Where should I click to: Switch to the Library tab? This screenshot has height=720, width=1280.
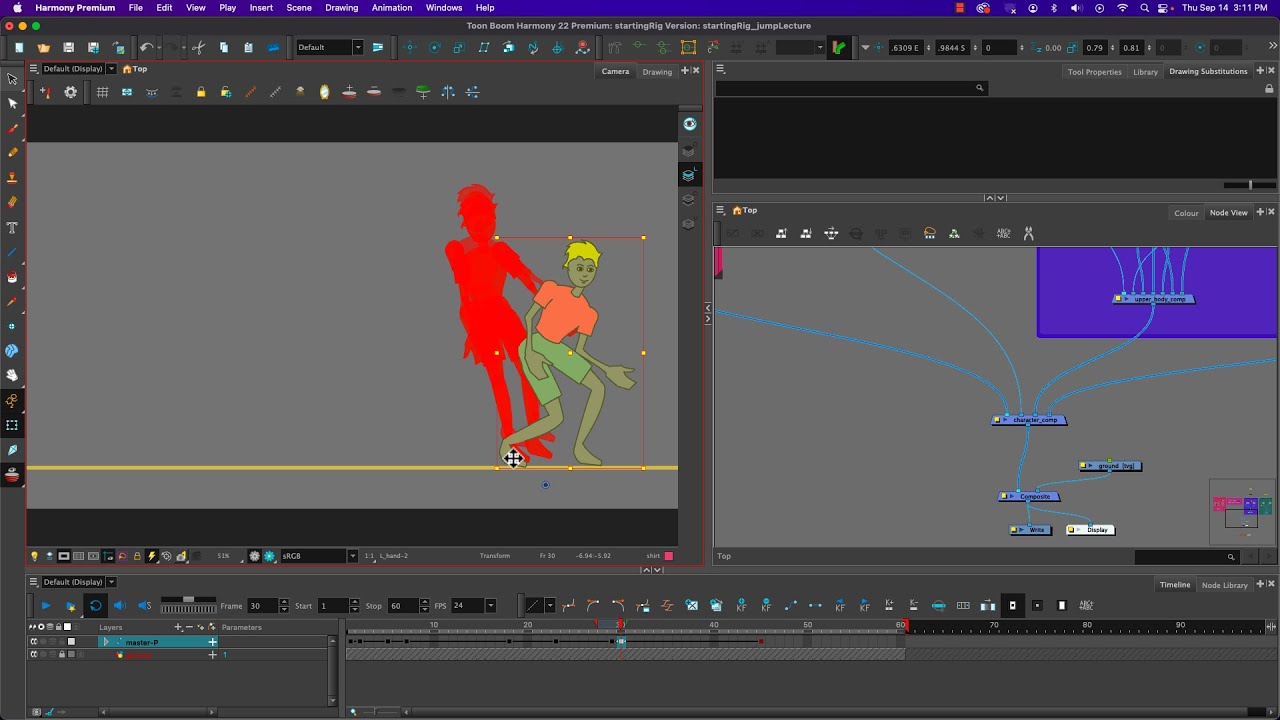coord(1145,71)
